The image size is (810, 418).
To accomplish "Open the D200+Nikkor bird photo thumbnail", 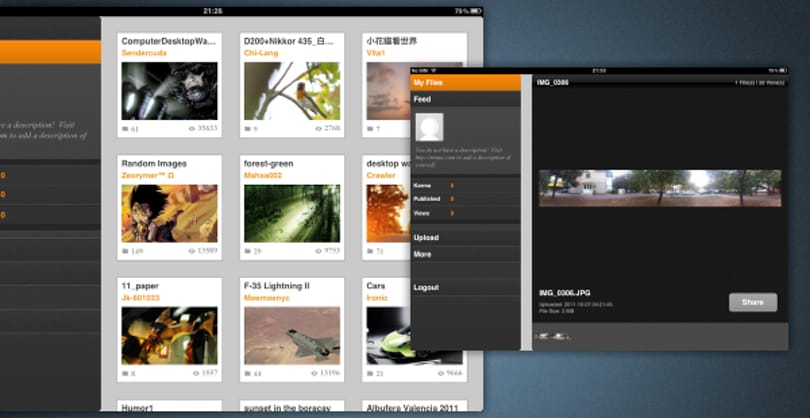I will point(292,91).
